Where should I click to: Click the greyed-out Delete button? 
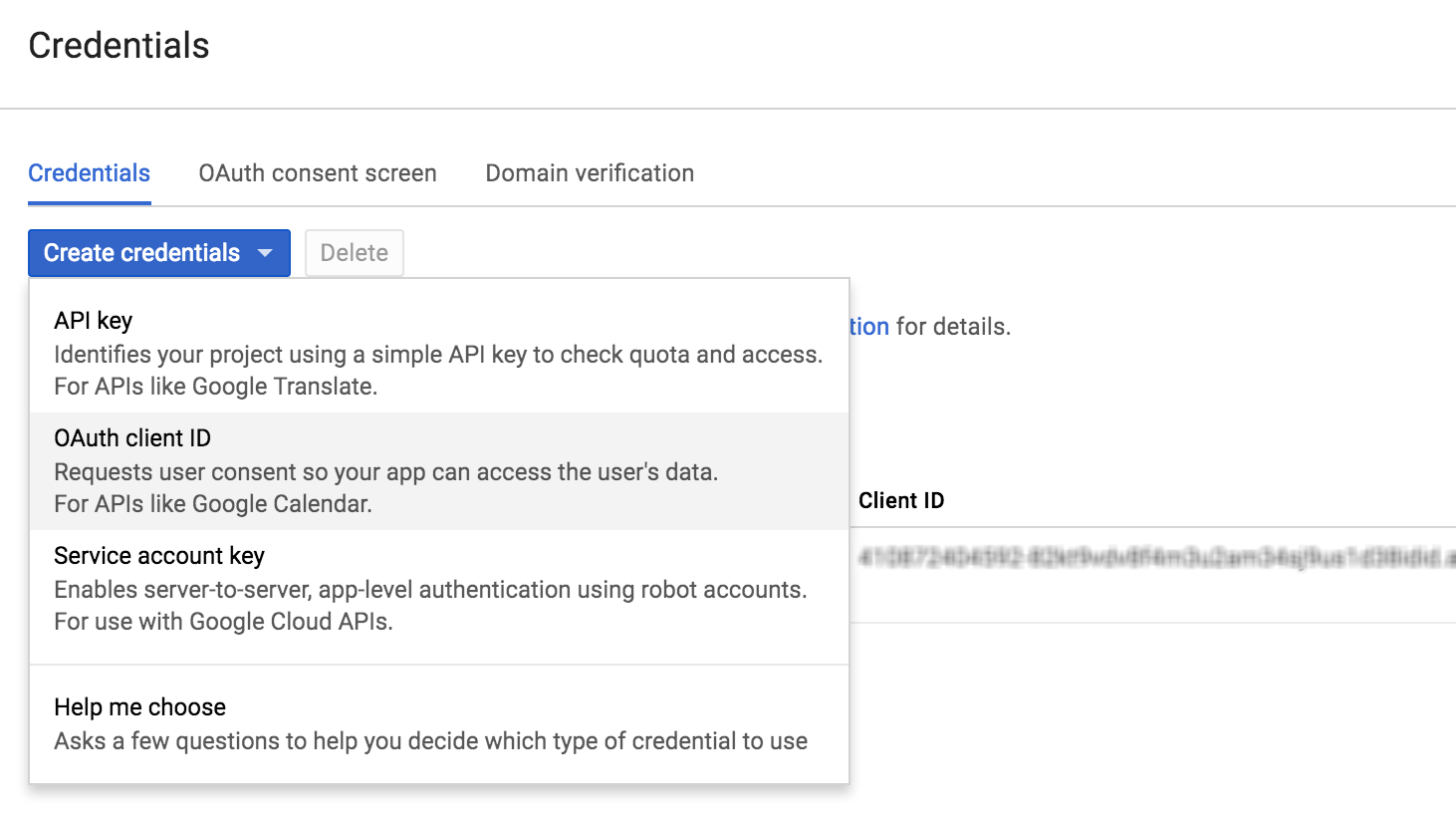[354, 253]
